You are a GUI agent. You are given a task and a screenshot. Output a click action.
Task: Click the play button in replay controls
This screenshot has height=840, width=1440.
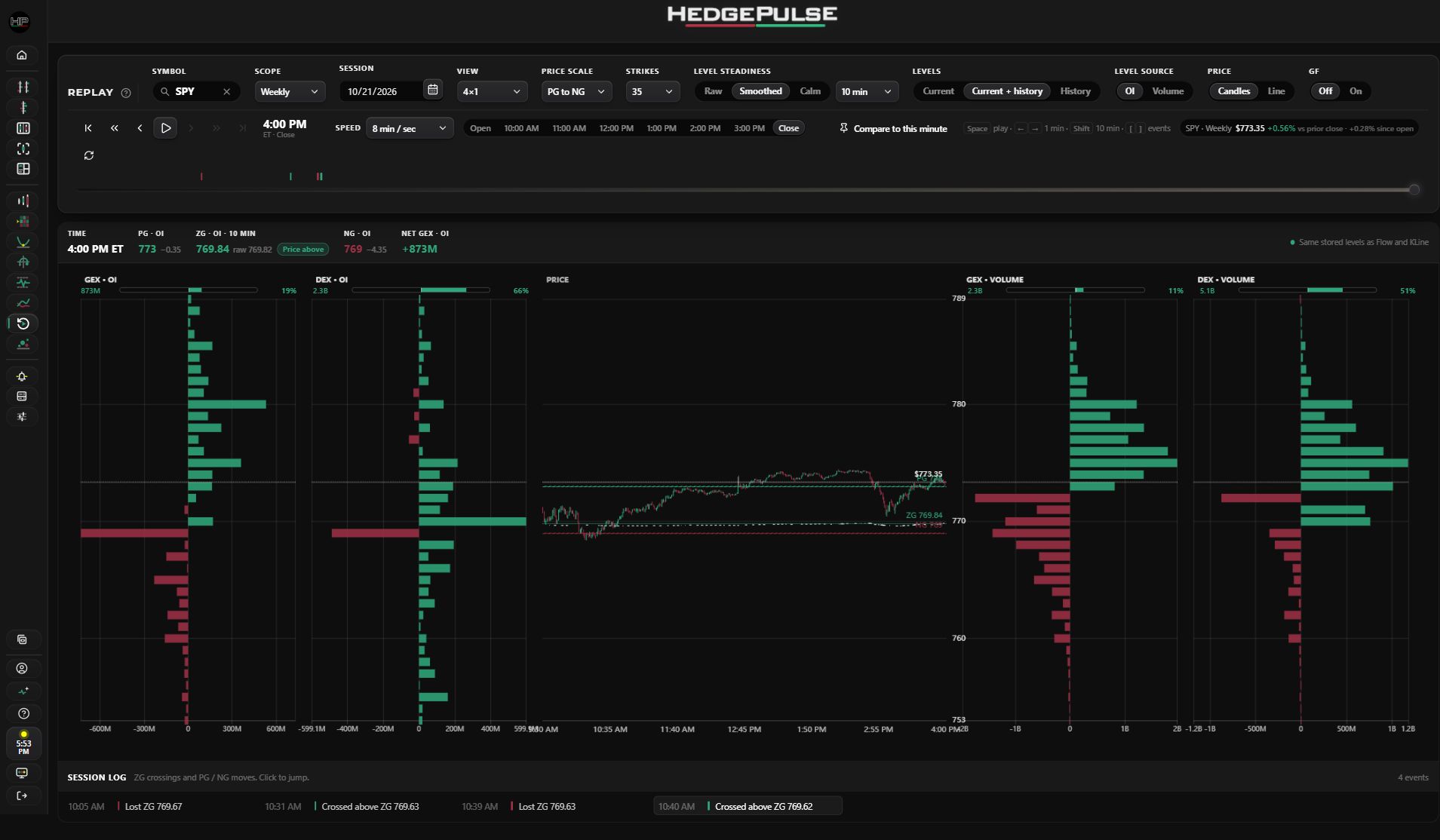point(165,128)
